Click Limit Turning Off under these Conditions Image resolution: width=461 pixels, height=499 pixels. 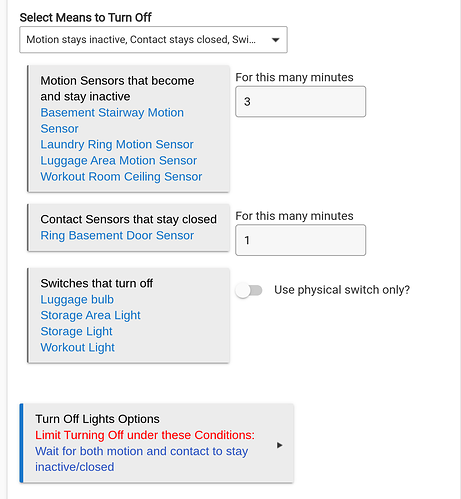145,435
